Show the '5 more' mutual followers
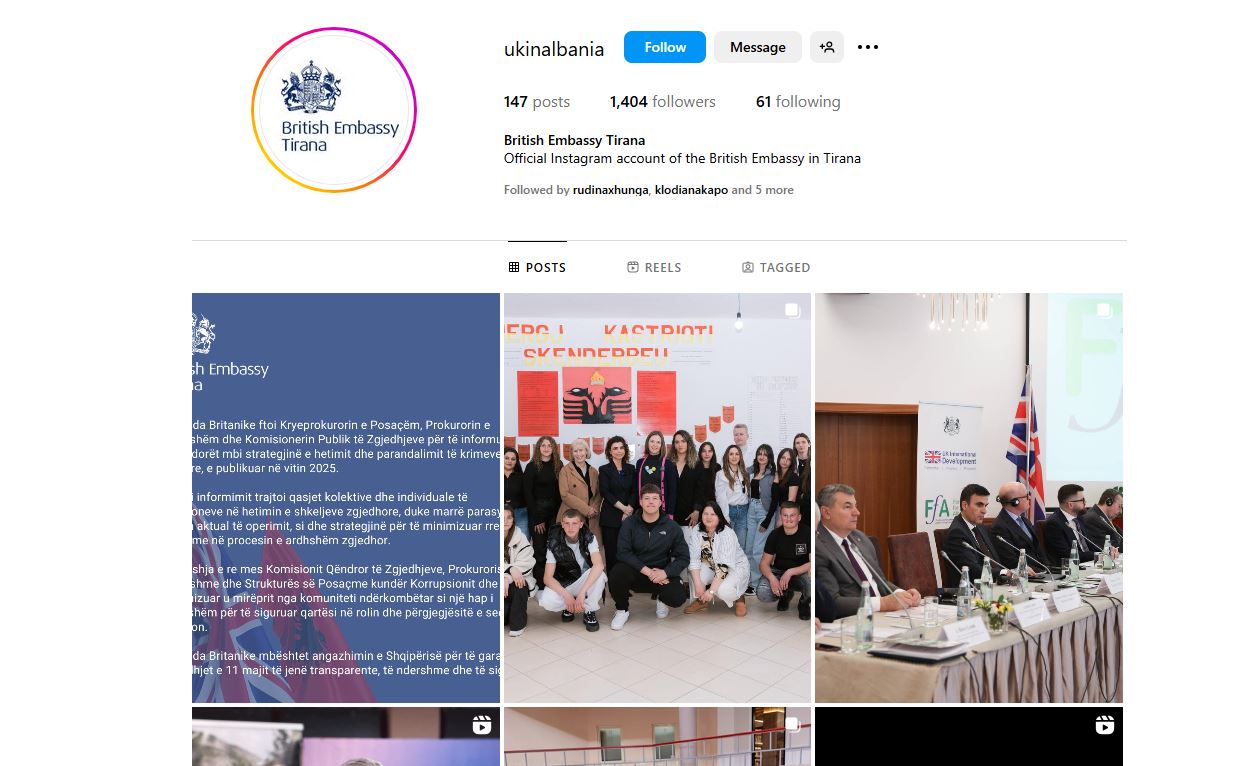The height and width of the screenshot is (766, 1236). tap(772, 190)
